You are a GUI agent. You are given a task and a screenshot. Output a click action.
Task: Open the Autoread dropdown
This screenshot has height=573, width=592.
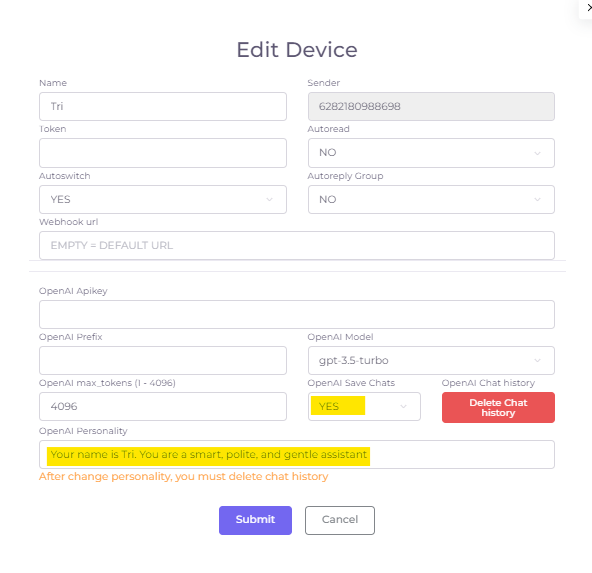point(431,153)
